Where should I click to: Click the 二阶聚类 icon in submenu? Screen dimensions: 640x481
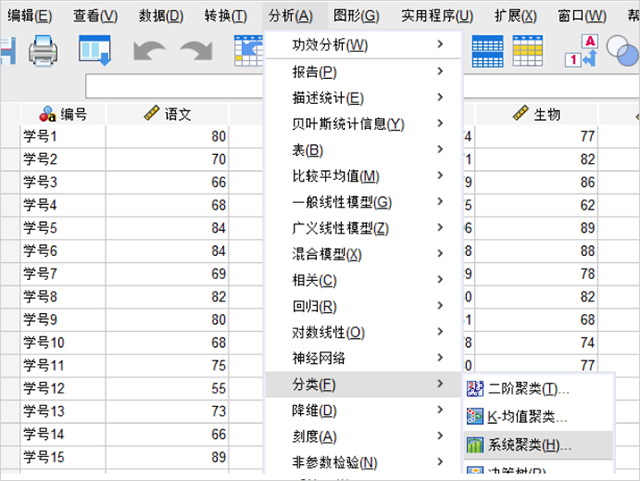474,389
